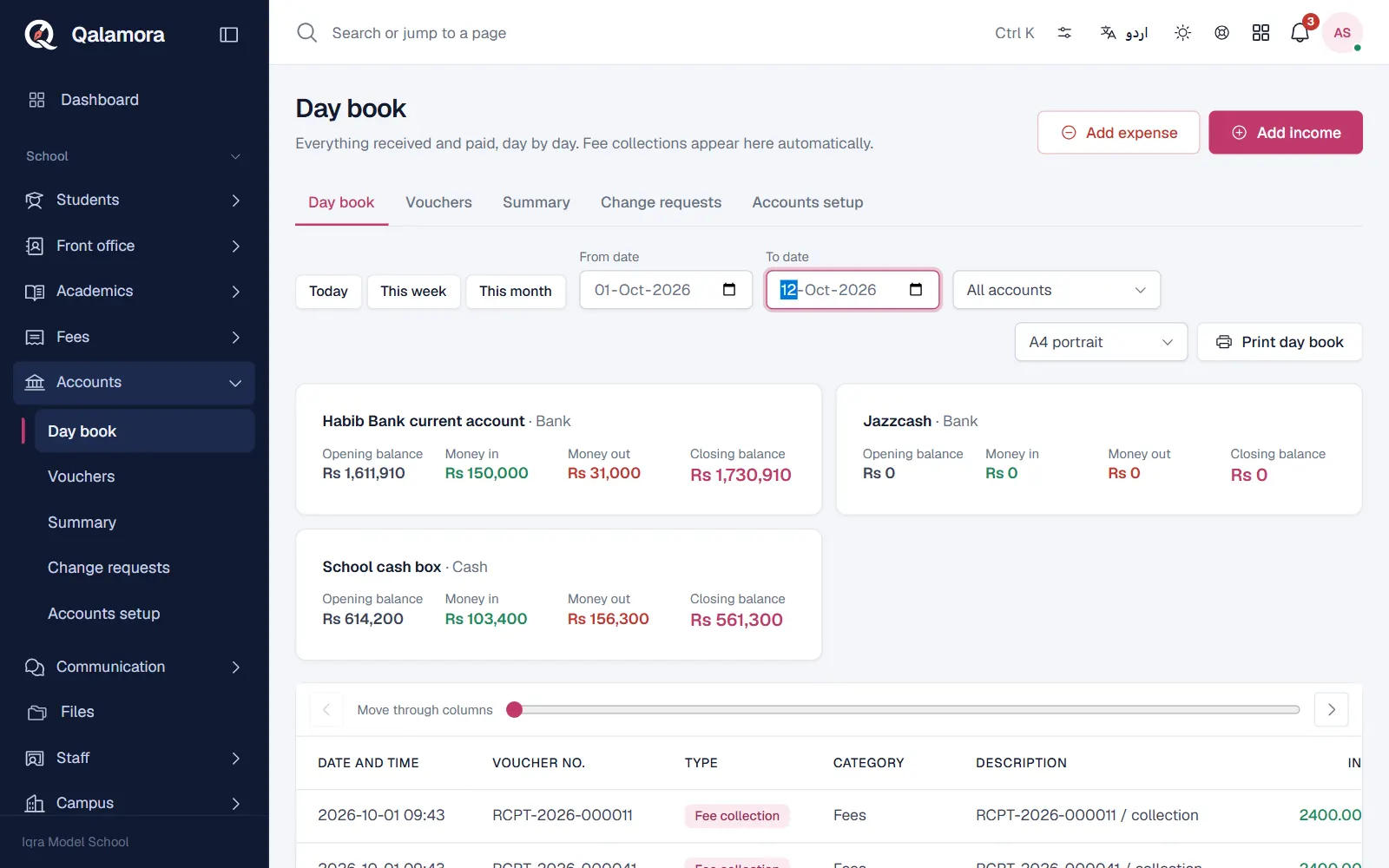
Task: Open Files in the sidebar
Action: point(135,712)
